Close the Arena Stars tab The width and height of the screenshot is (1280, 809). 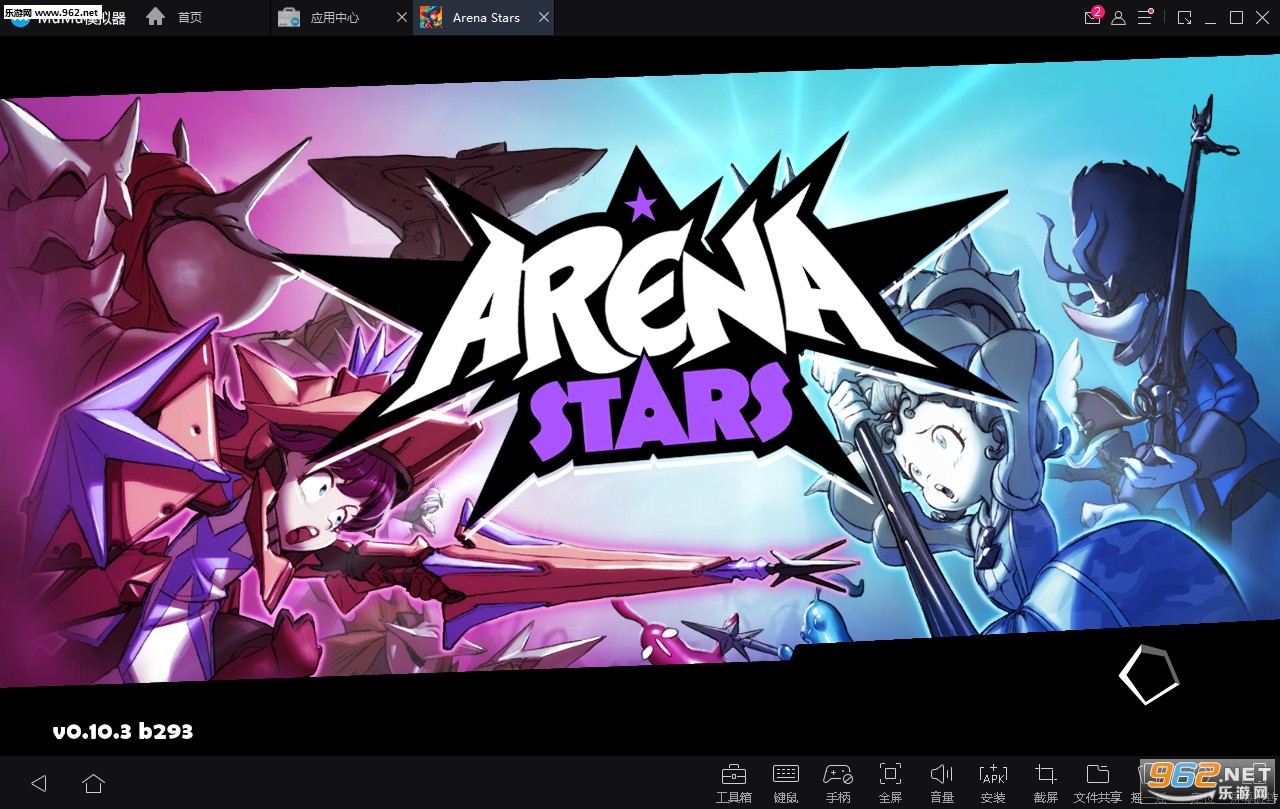coord(544,18)
